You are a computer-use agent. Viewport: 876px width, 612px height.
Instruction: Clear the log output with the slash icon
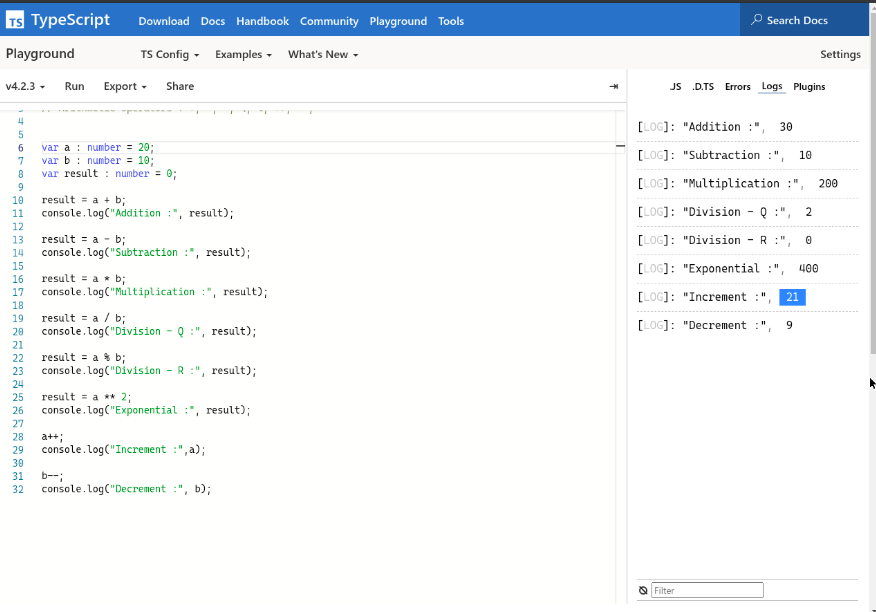(642, 590)
